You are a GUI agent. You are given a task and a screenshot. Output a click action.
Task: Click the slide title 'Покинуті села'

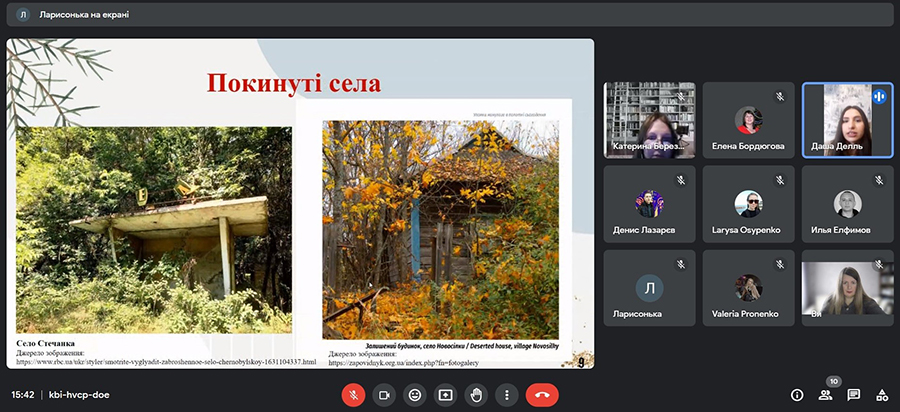(294, 83)
